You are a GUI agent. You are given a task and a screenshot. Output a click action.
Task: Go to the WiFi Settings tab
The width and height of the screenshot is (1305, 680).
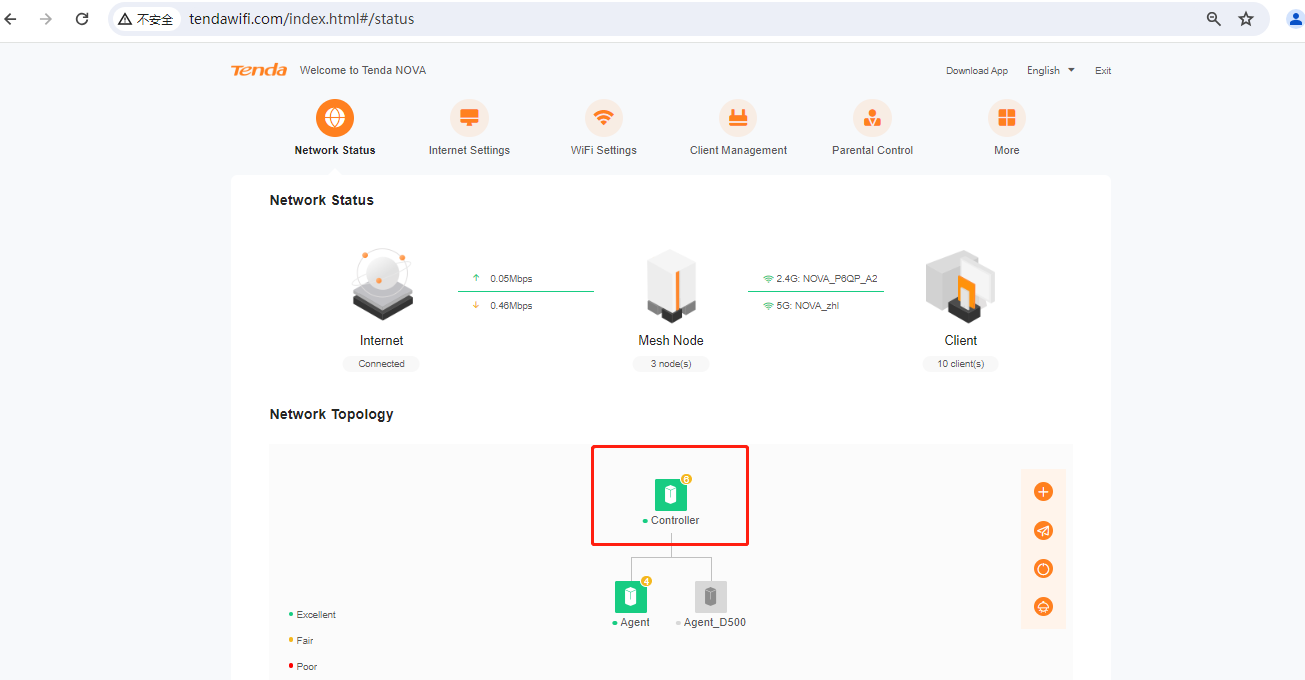pos(603,128)
